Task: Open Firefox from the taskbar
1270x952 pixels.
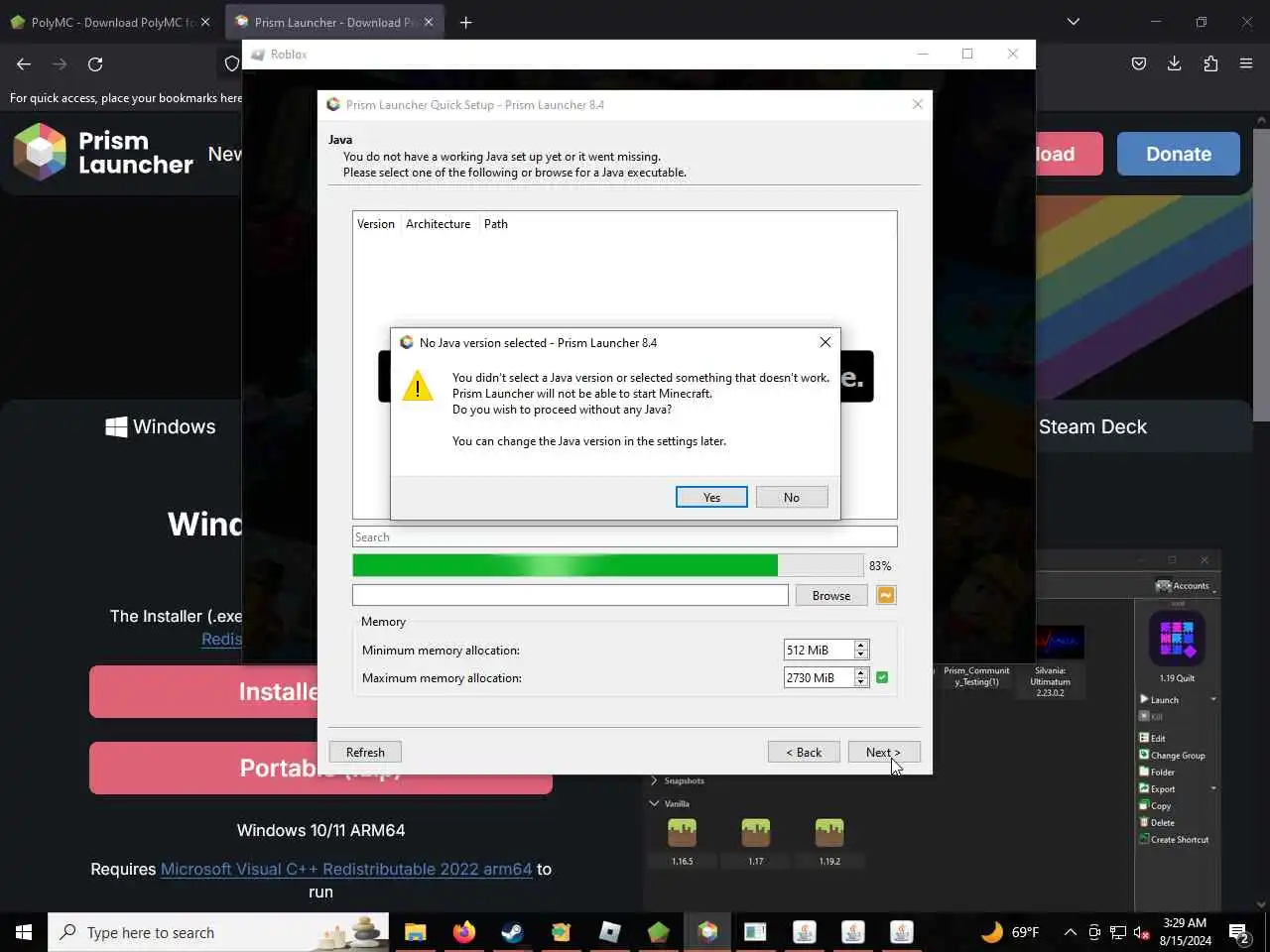Action: pyautogui.click(x=463, y=932)
